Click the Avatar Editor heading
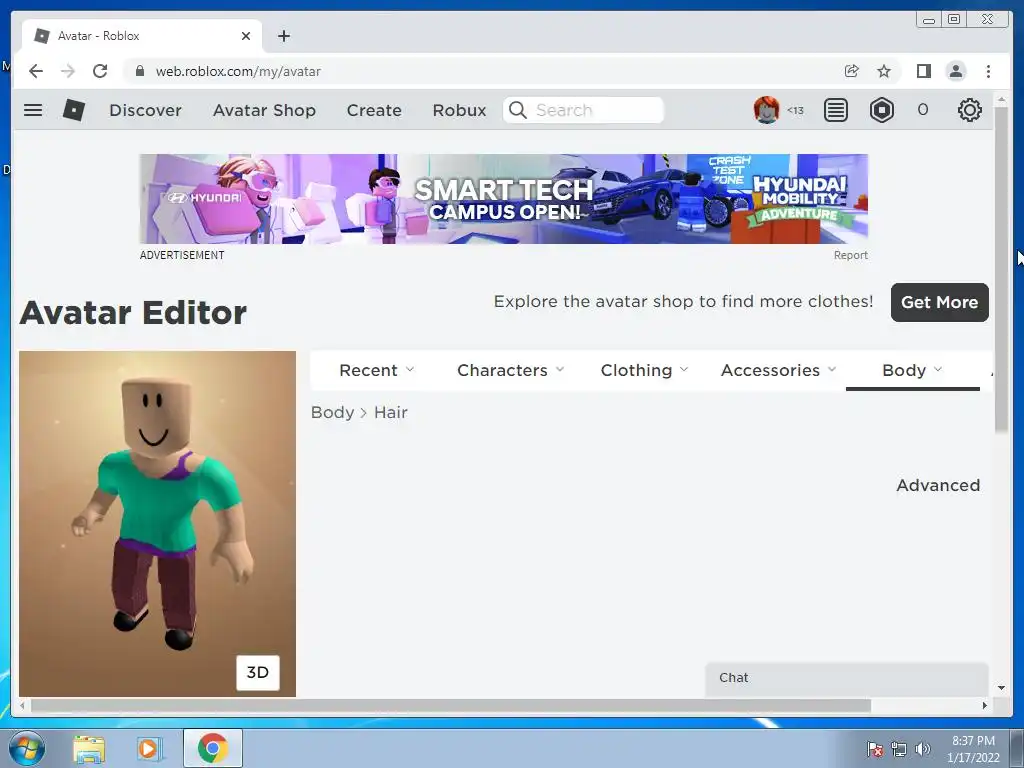Image resolution: width=1024 pixels, height=768 pixels. 133,312
